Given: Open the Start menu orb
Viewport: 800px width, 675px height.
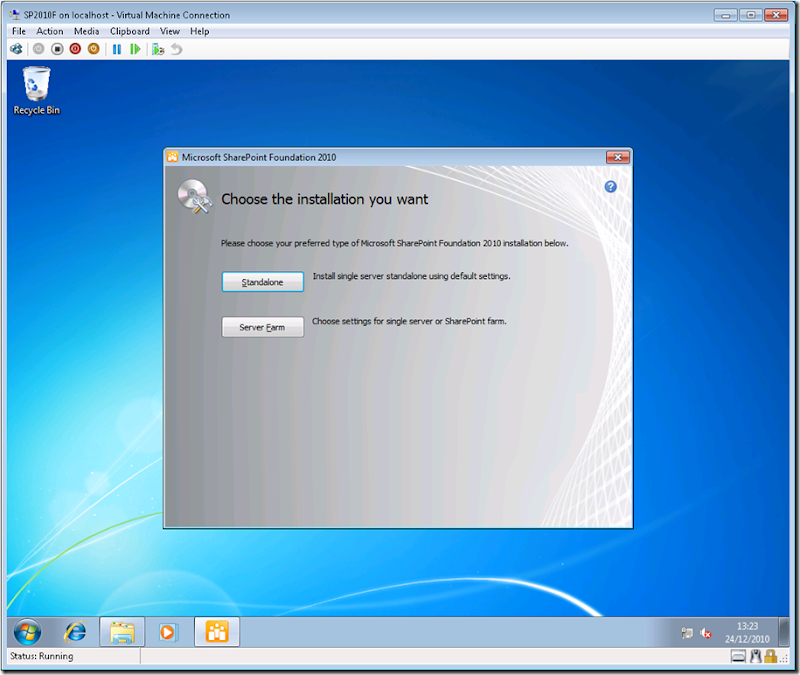Looking at the screenshot, I should pos(27,632).
